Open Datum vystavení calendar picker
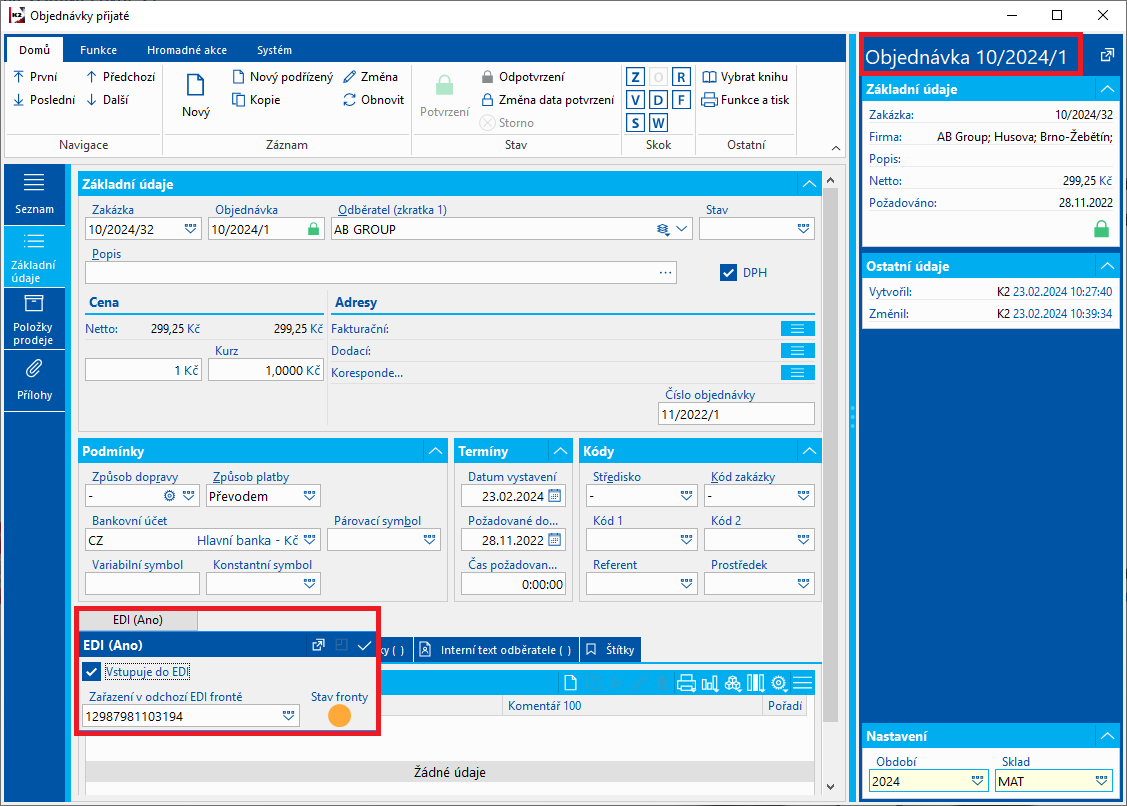 click(555, 496)
